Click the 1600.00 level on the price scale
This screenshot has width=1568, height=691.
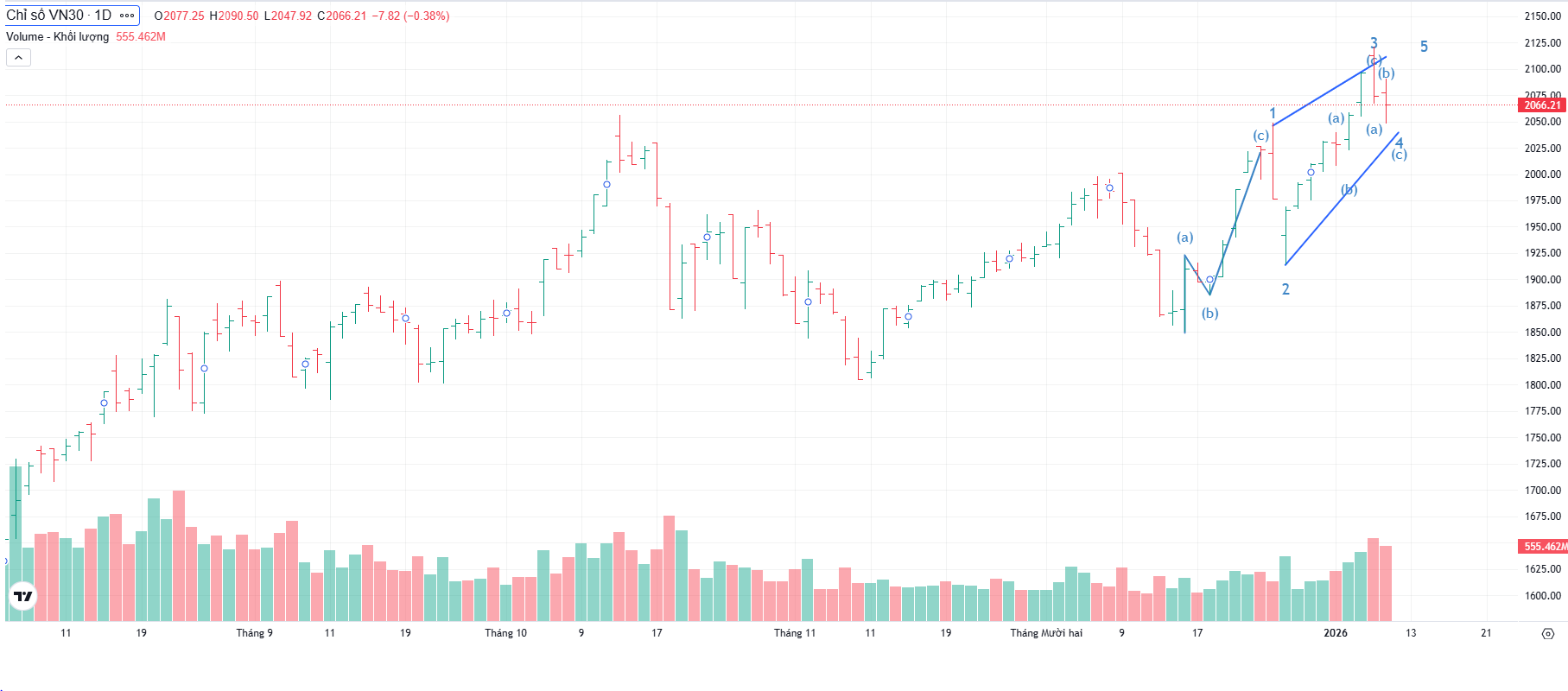click(1542, 595)
